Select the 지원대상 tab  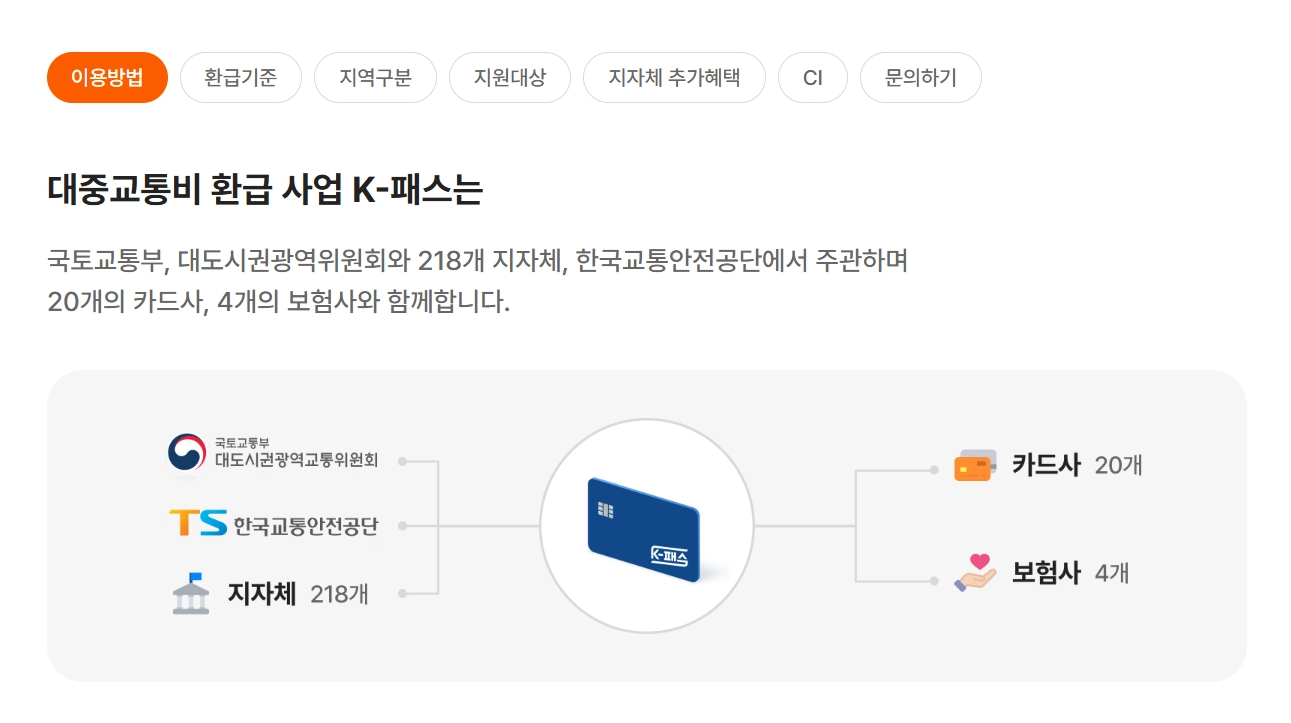pyautogui.click(x=510, y=76)
